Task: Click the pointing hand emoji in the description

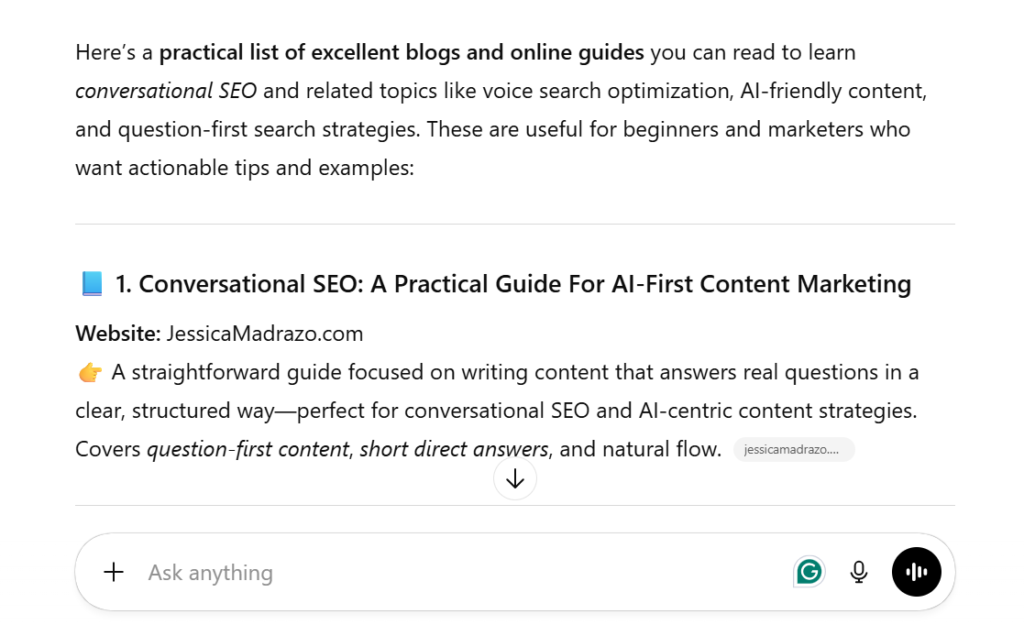Action: click(x=90, y=372)
